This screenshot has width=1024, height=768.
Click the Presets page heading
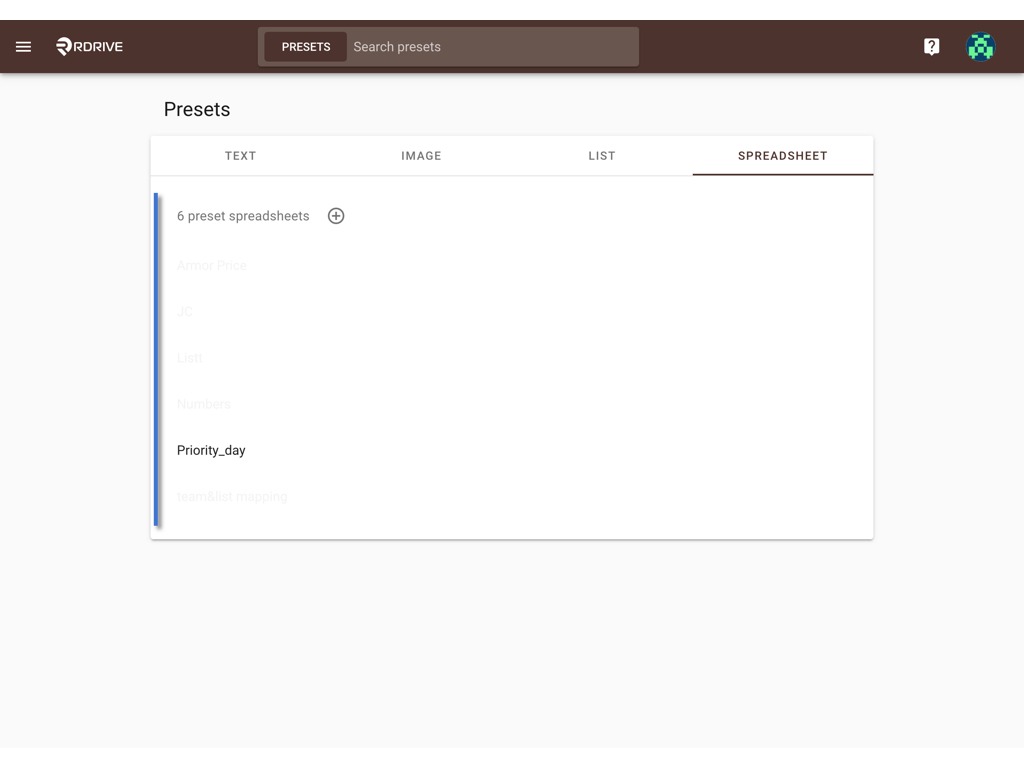point(197,109)
